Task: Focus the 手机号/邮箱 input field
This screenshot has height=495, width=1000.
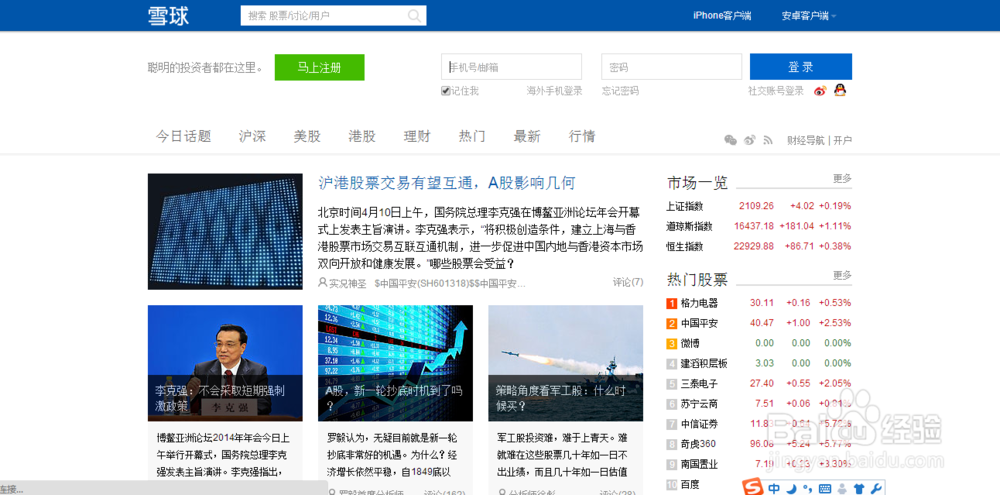Action: (511, 67)
